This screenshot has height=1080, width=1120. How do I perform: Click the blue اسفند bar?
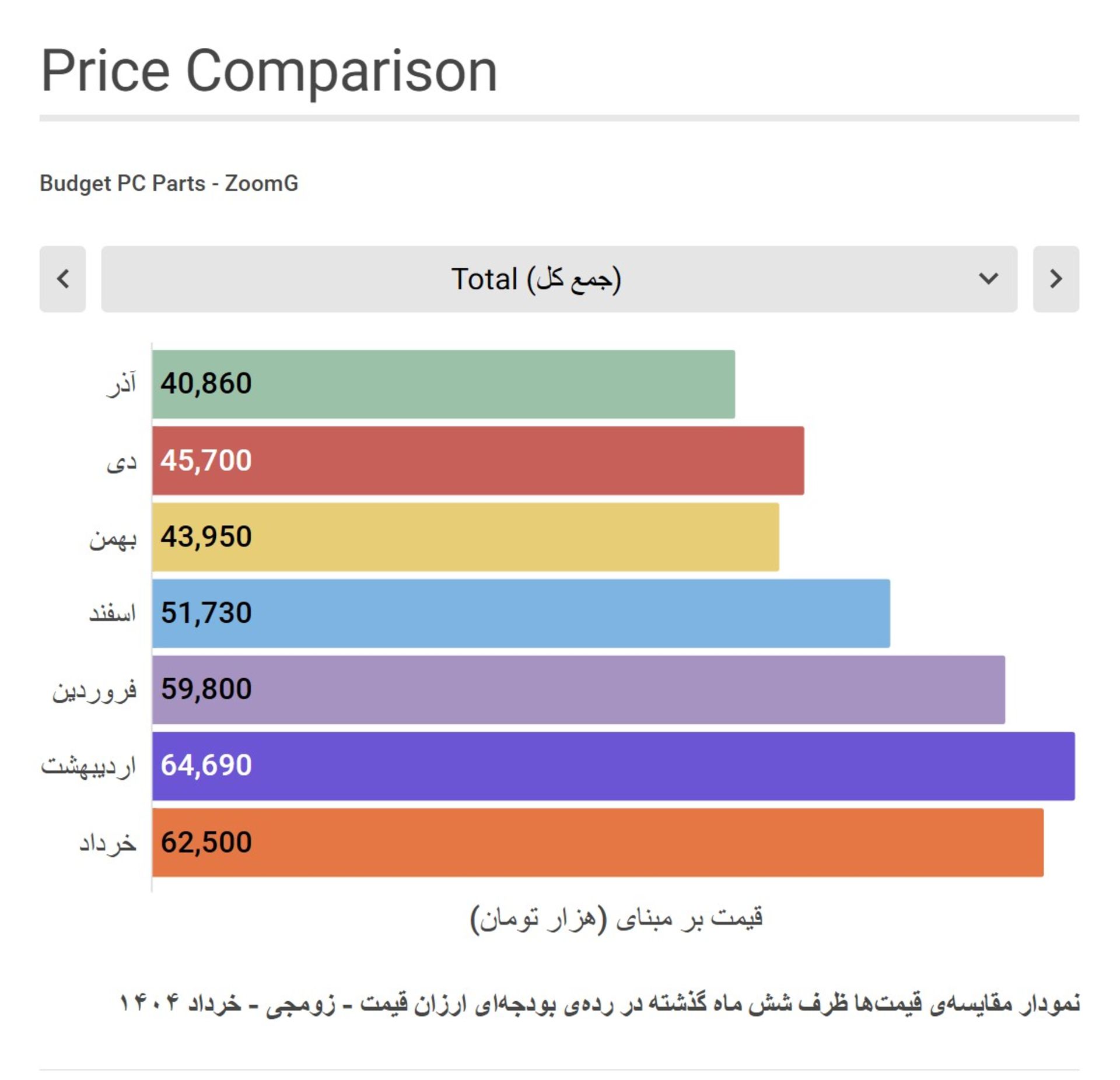pyautogui.click(x=521, y=613)
